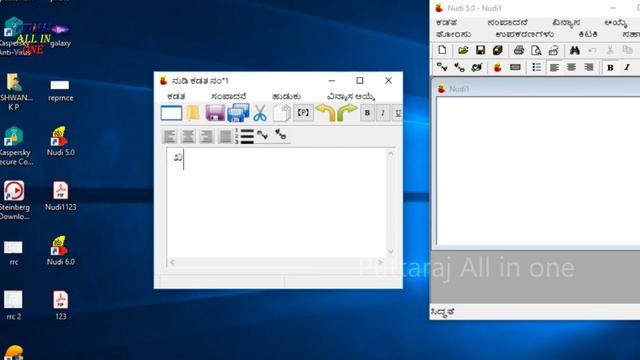The height and width of the screenshot is (360, 640).
Task: Click the numbered list 1-2-3 icon
Action: [244, 136]
